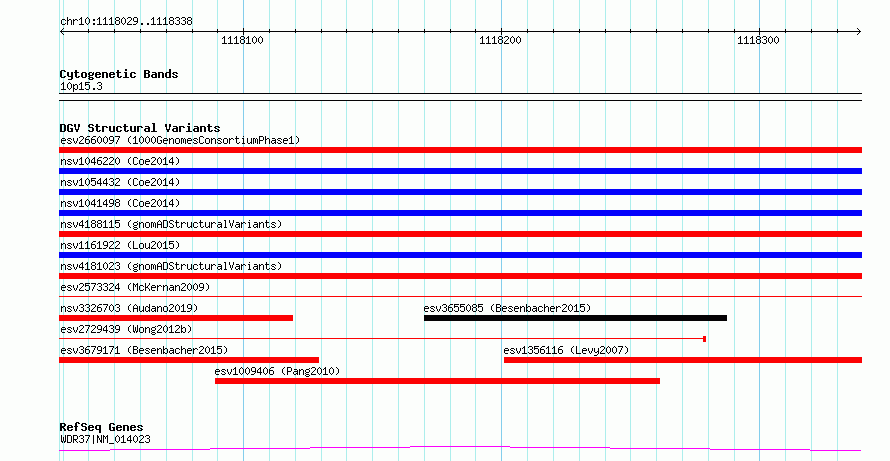Click the nsv1161922 (Lou2015) label

point(120,245)
